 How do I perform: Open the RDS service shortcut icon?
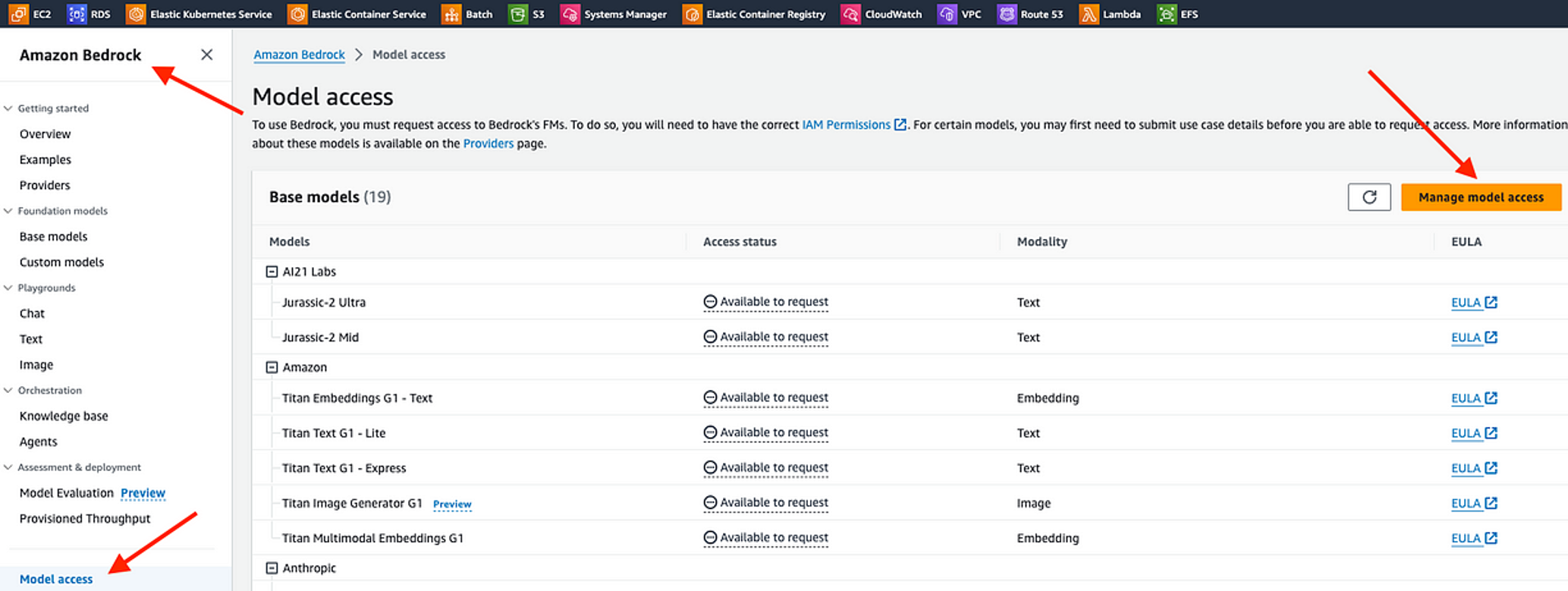click(x=77, y=14)
